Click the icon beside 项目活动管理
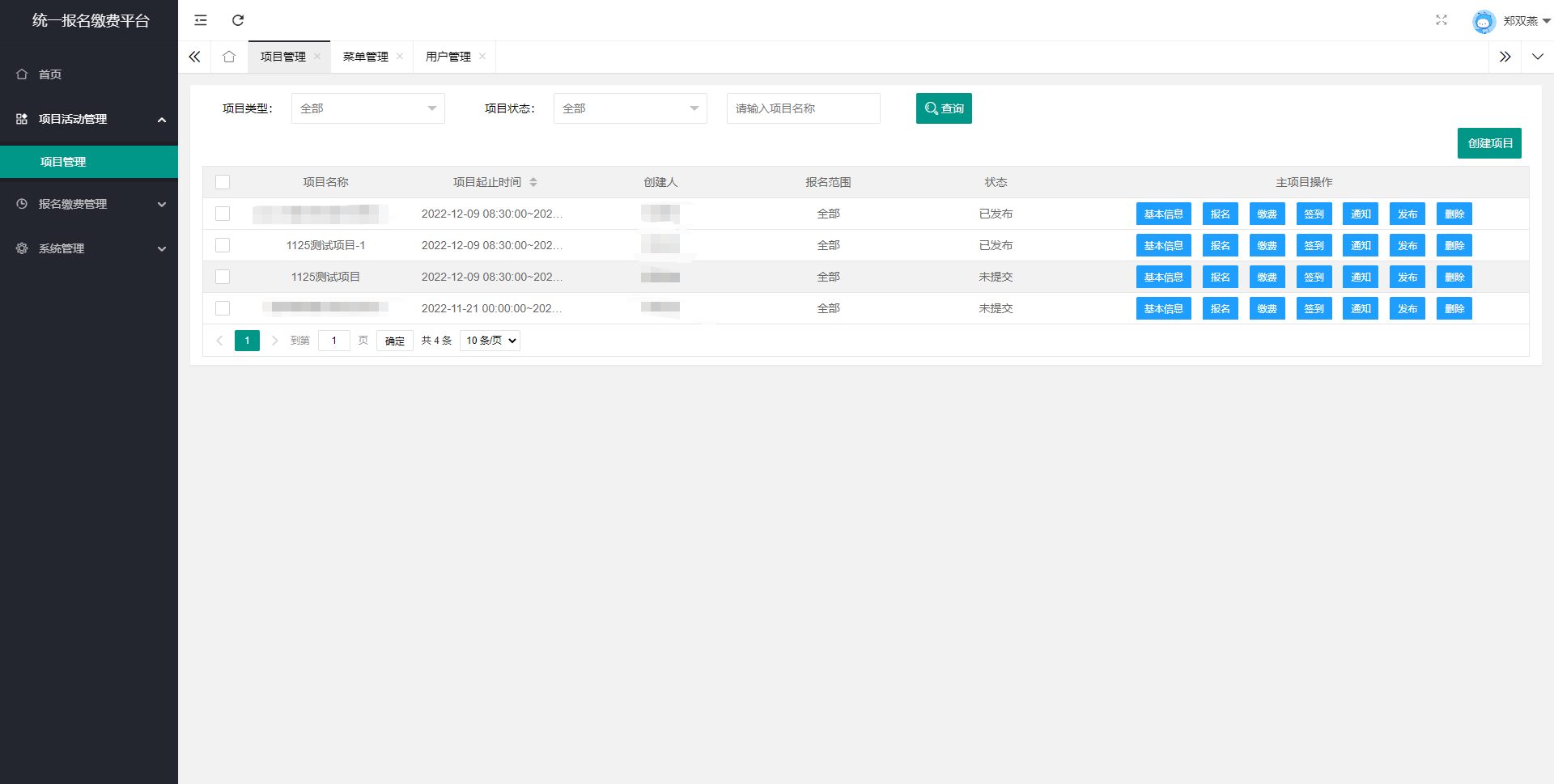 click(22, 119)
